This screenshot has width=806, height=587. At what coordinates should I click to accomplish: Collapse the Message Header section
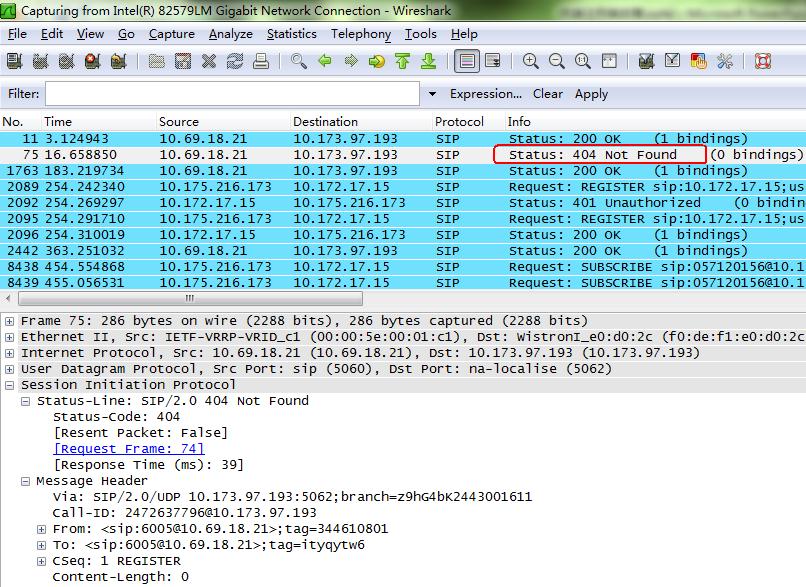[x=25, y=481]
